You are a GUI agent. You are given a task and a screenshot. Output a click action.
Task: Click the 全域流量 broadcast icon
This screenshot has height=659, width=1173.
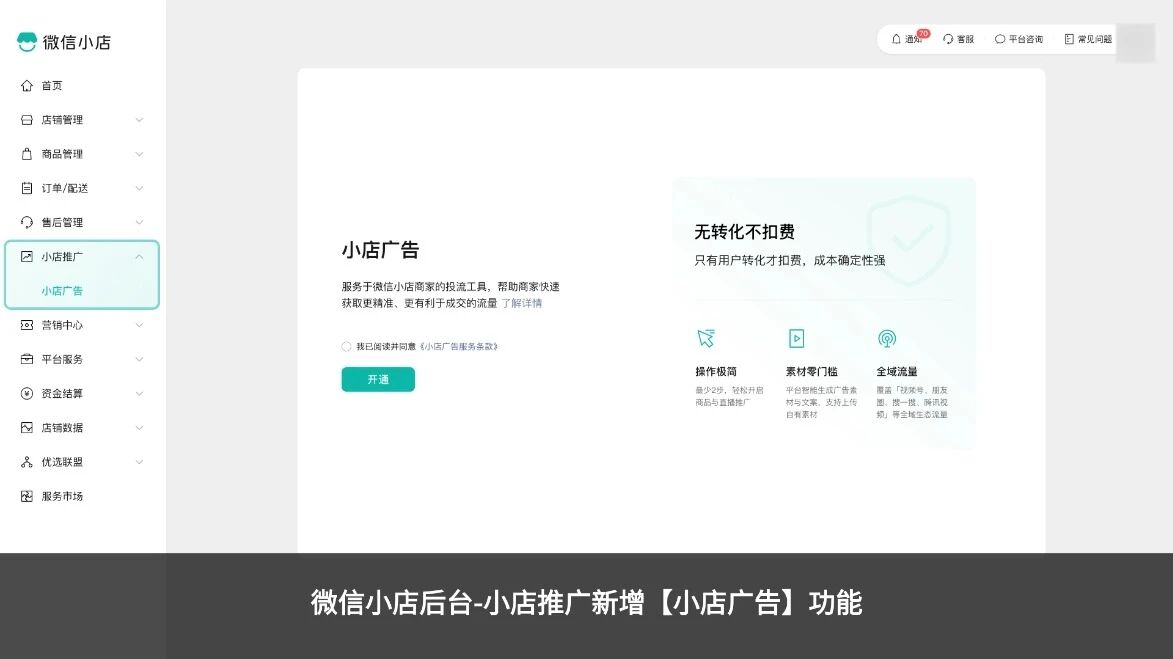point(887,338)
